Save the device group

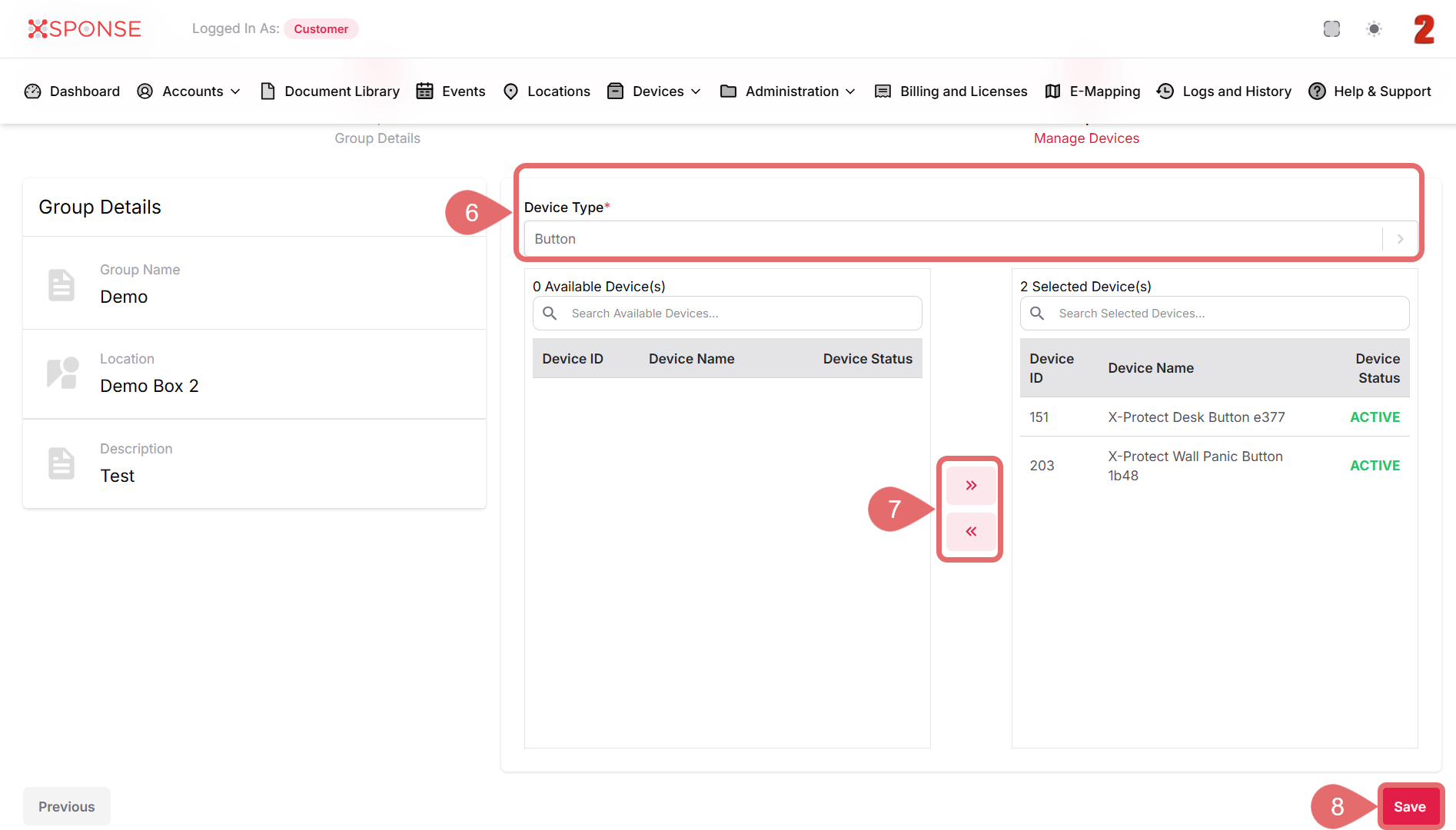(1409, 807)
